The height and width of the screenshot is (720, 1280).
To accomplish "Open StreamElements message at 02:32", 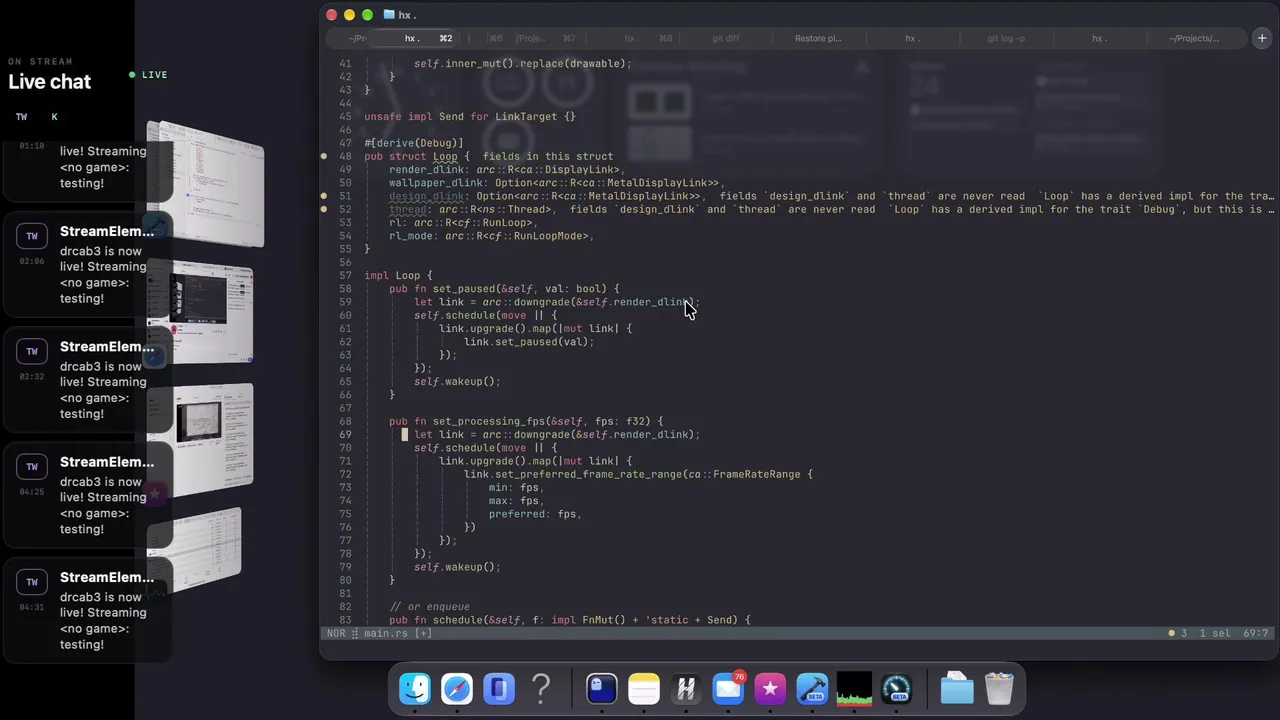I will click(88, 379).
